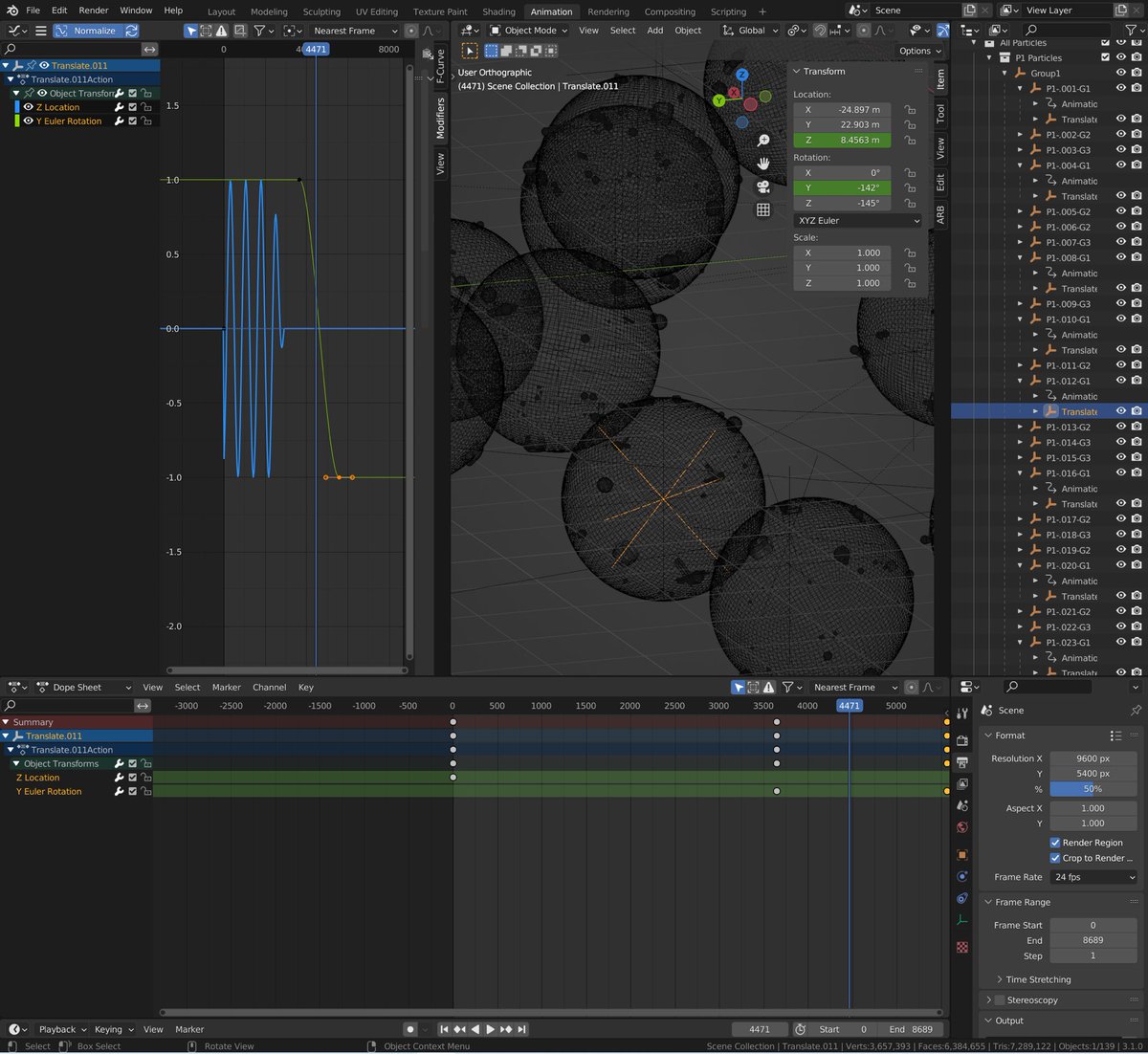Viewport: 1148px width, 1054px height.
Task: Click the Blender logo menu icon
Action: (12, 11)
